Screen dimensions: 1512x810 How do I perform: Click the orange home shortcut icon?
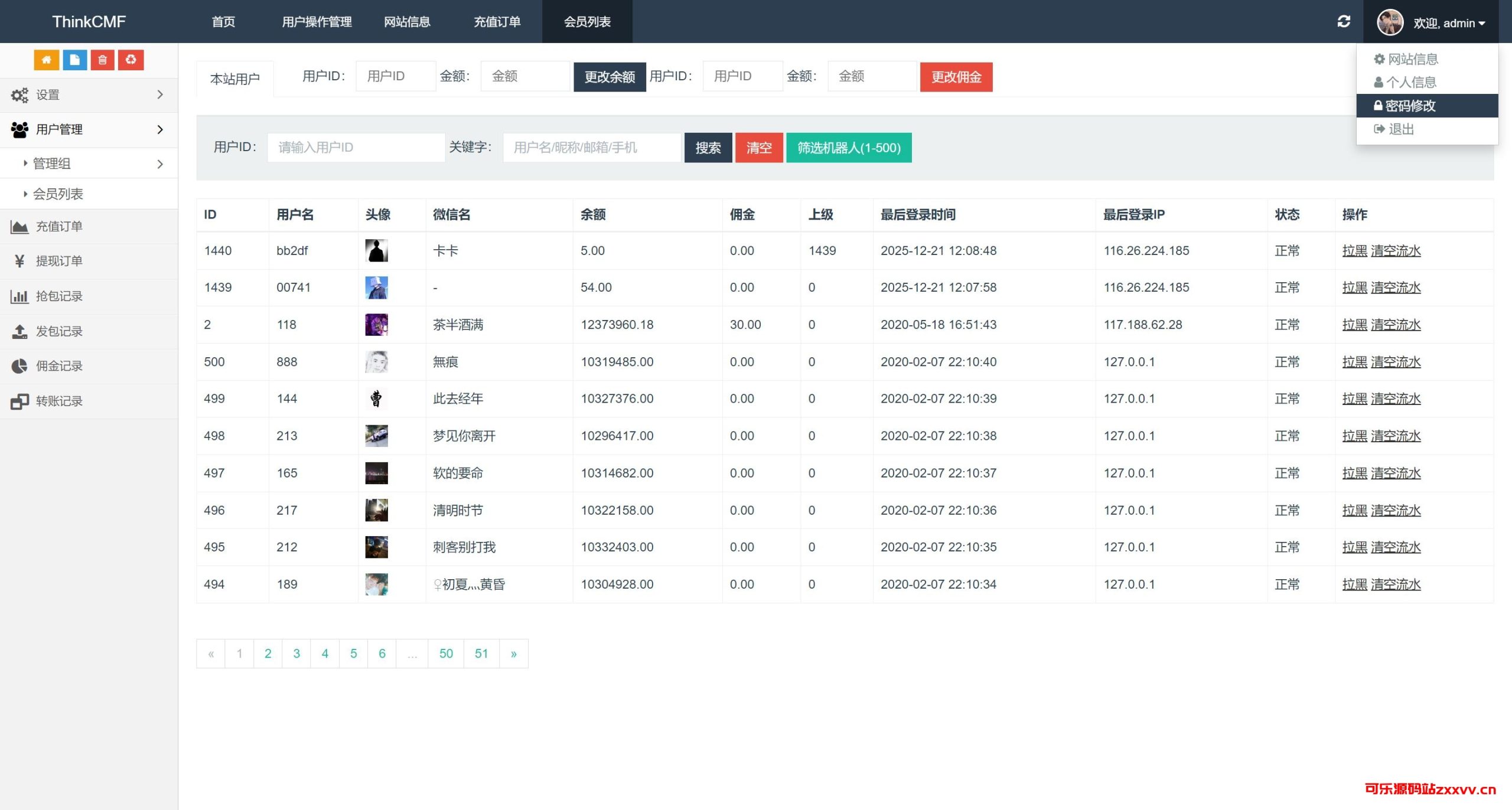(x=46, y=60)
